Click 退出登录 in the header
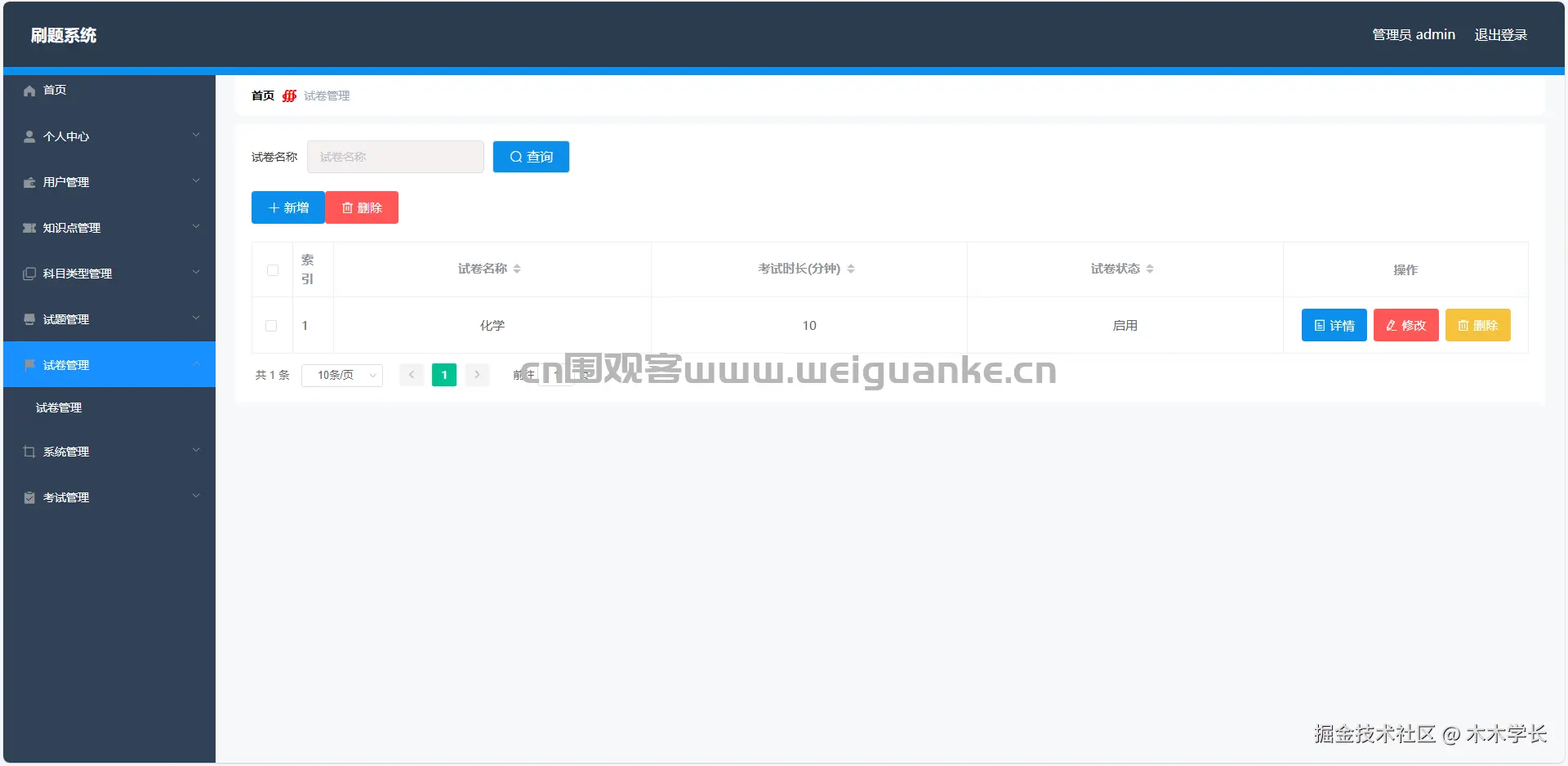Image resolution: width=1568 pixels, height=766 pixels. (x=1500, y=35)
